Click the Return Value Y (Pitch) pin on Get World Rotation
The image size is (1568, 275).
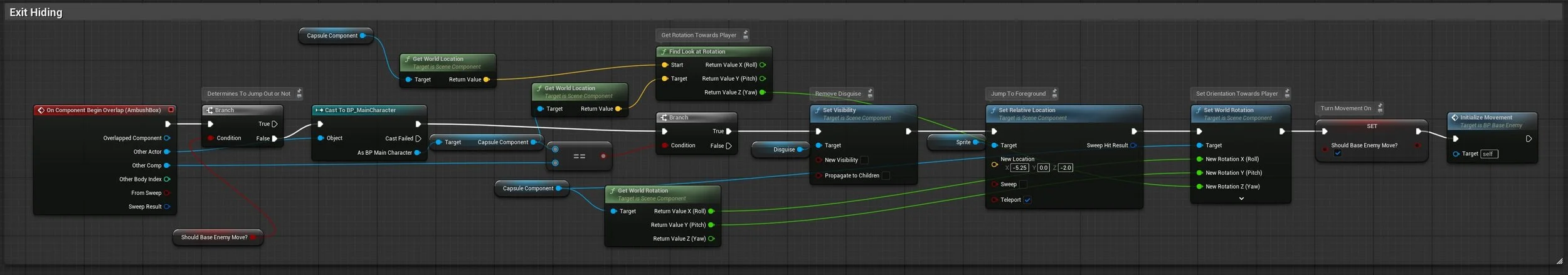click(x=711, y=225)
